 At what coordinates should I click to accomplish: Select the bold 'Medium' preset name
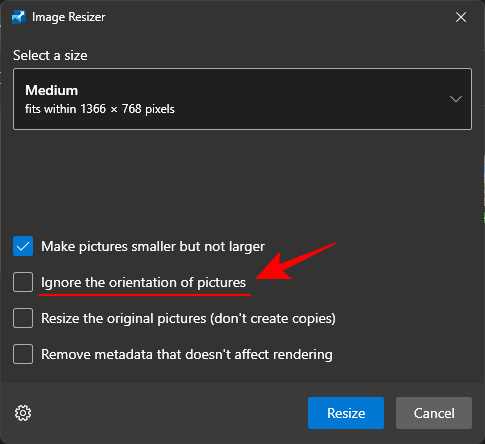click(x=52, y=90)
